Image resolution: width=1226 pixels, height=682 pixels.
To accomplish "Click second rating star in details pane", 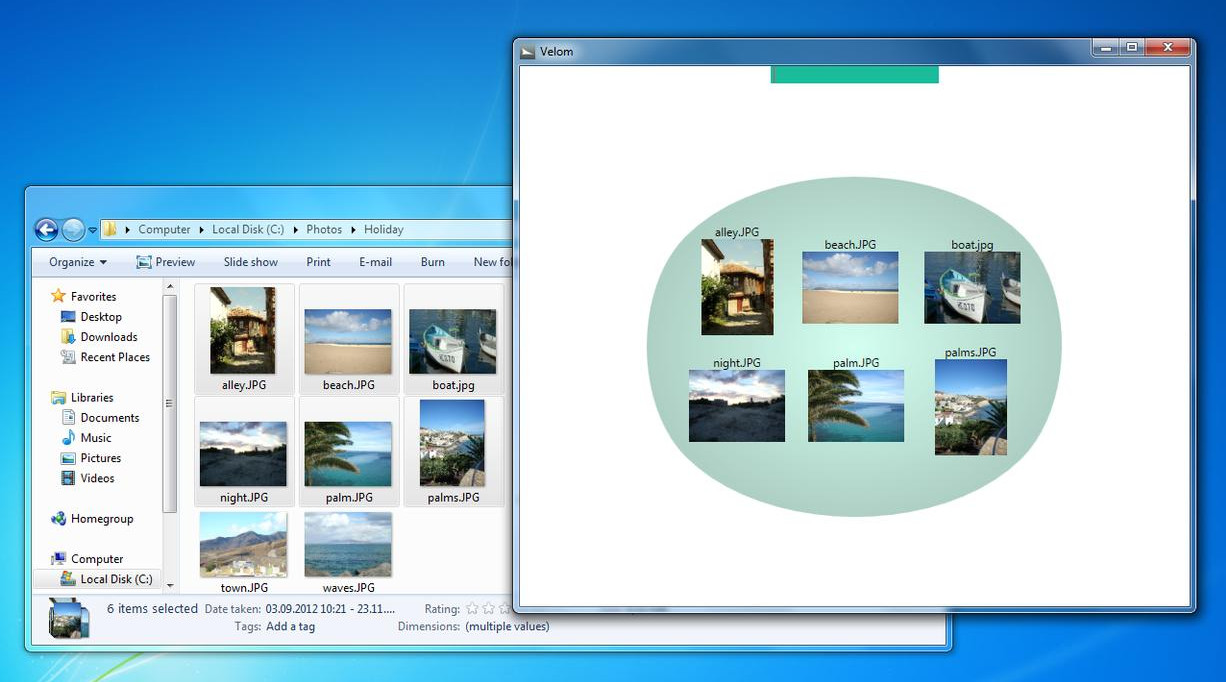I will [x=489, y=608].
